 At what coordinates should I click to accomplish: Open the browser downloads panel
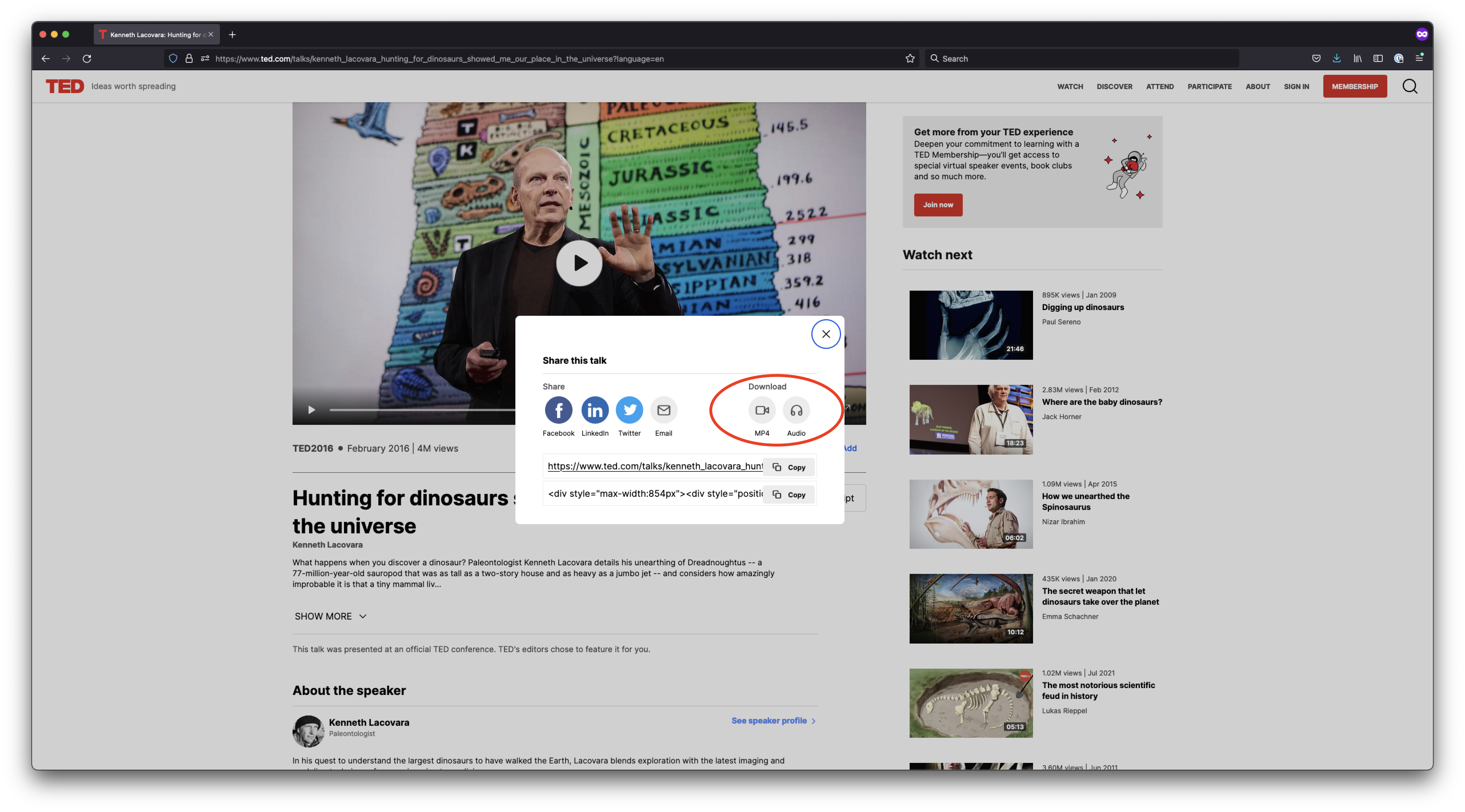pos(1336,59)
